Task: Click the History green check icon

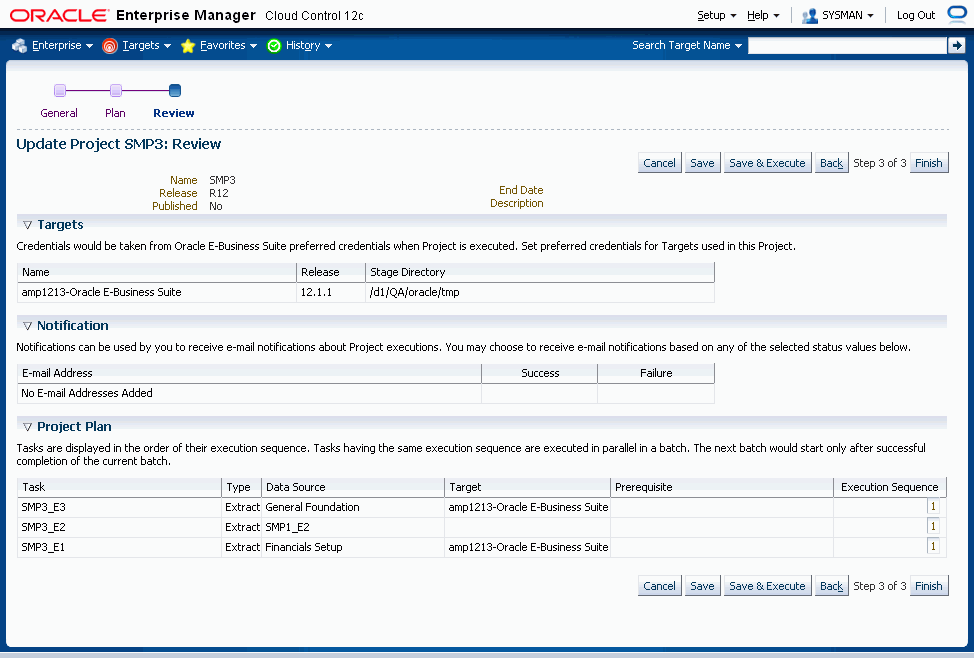Action: 274,46
